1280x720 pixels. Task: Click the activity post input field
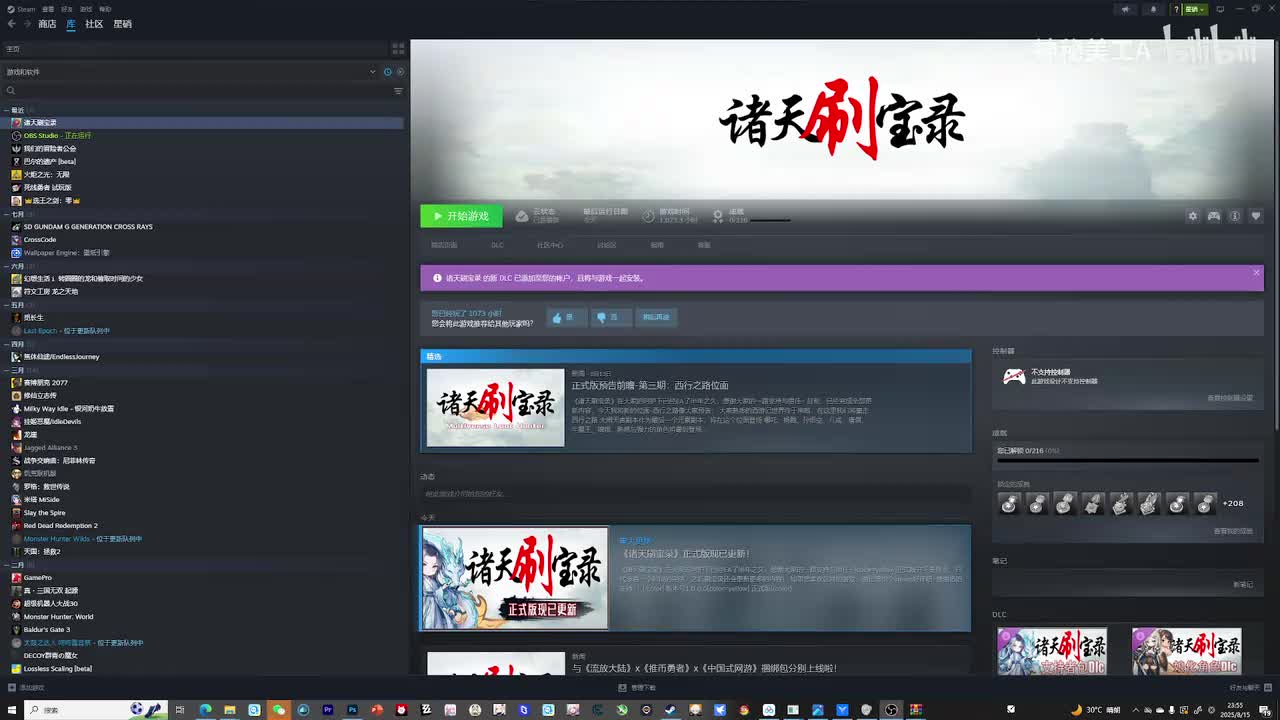(696, 494)
